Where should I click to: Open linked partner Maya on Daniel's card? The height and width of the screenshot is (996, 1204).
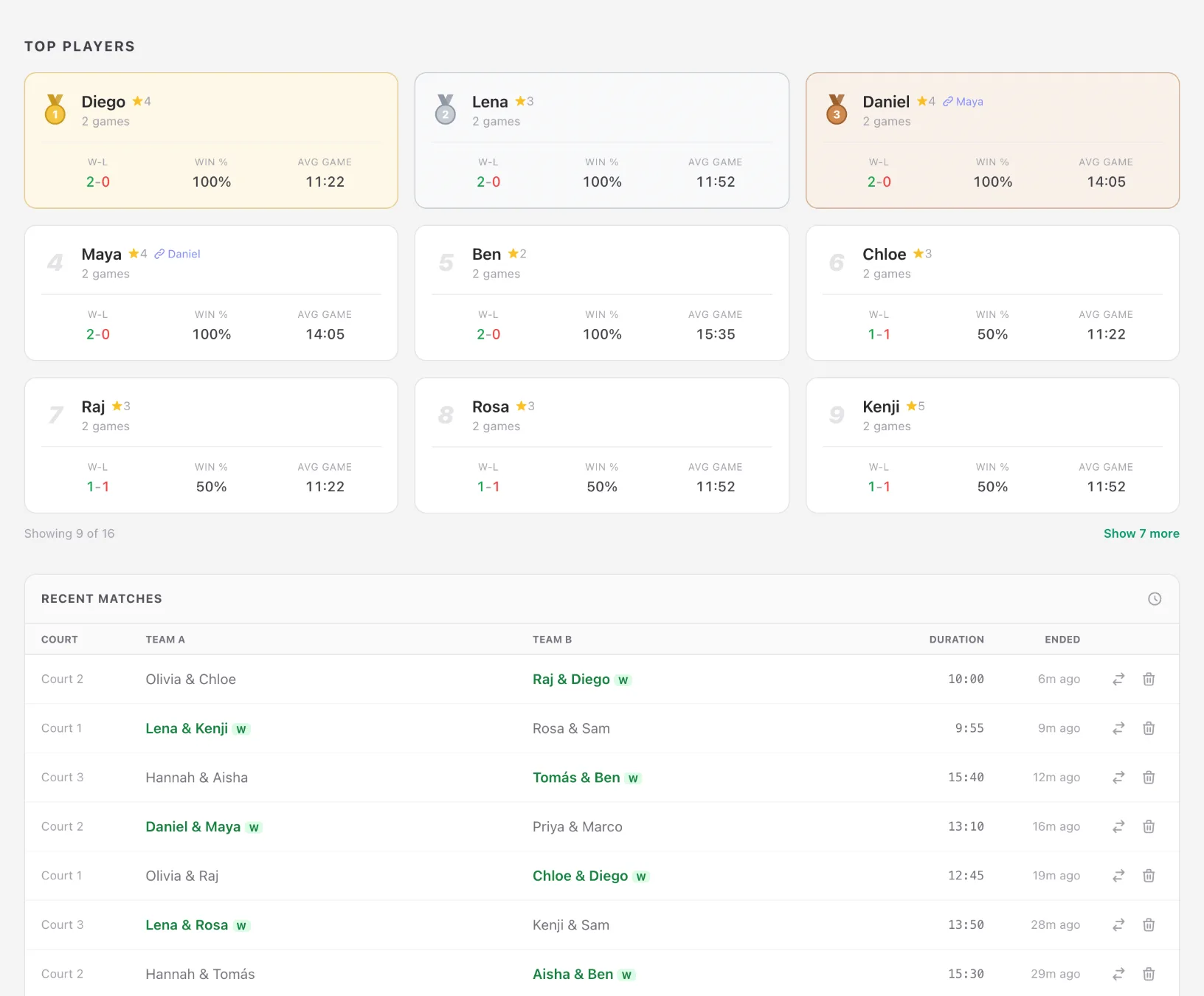[x=963, y=102]
